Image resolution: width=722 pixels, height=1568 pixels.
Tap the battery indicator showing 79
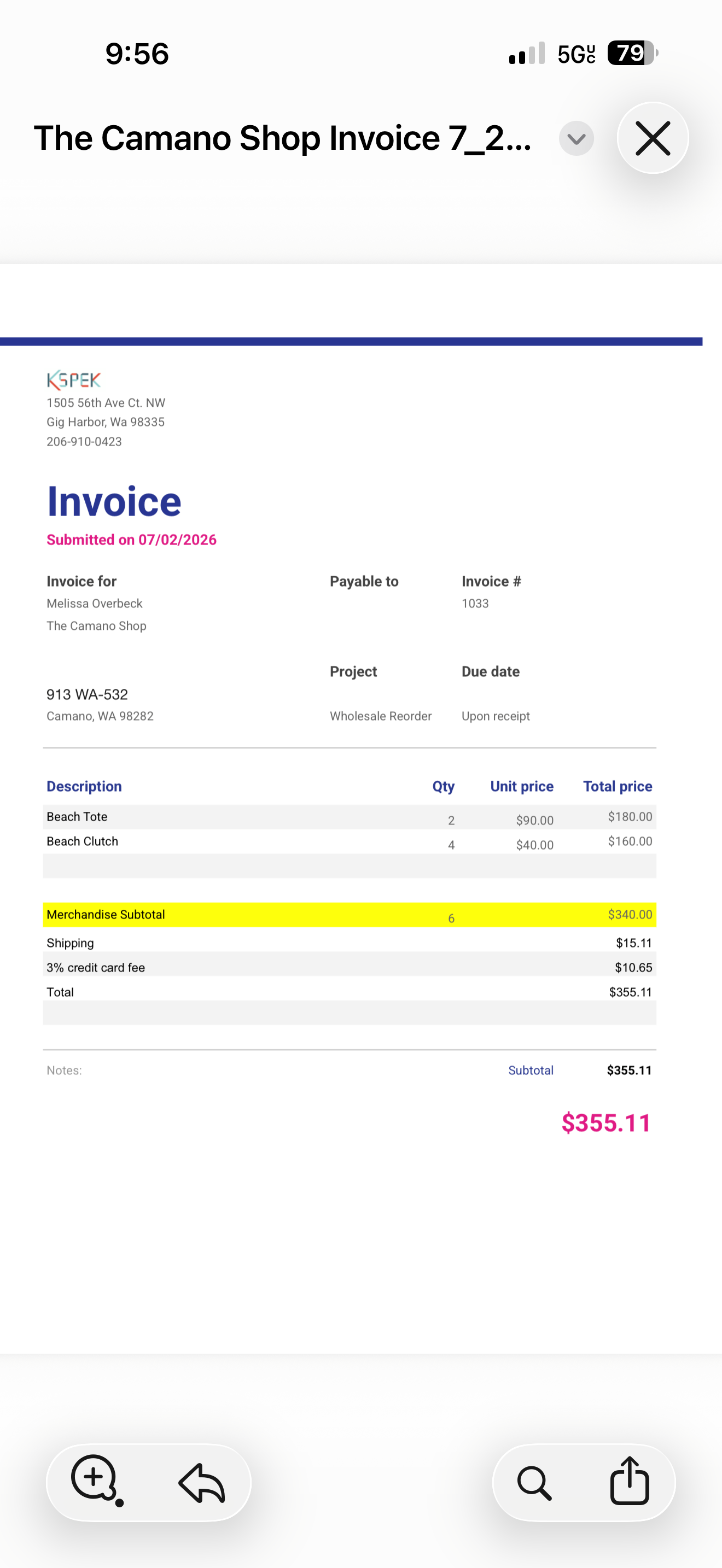[x=632, y=53]
